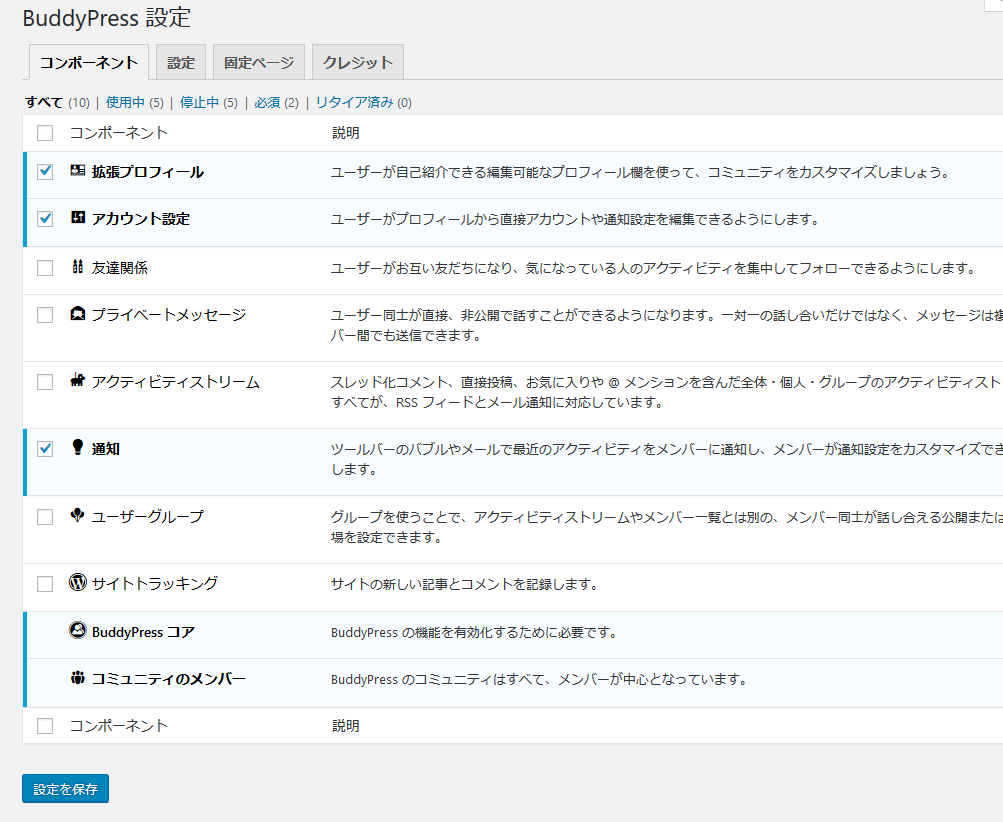Enable the サイトトラッキング checkbox

click(45, 584)
